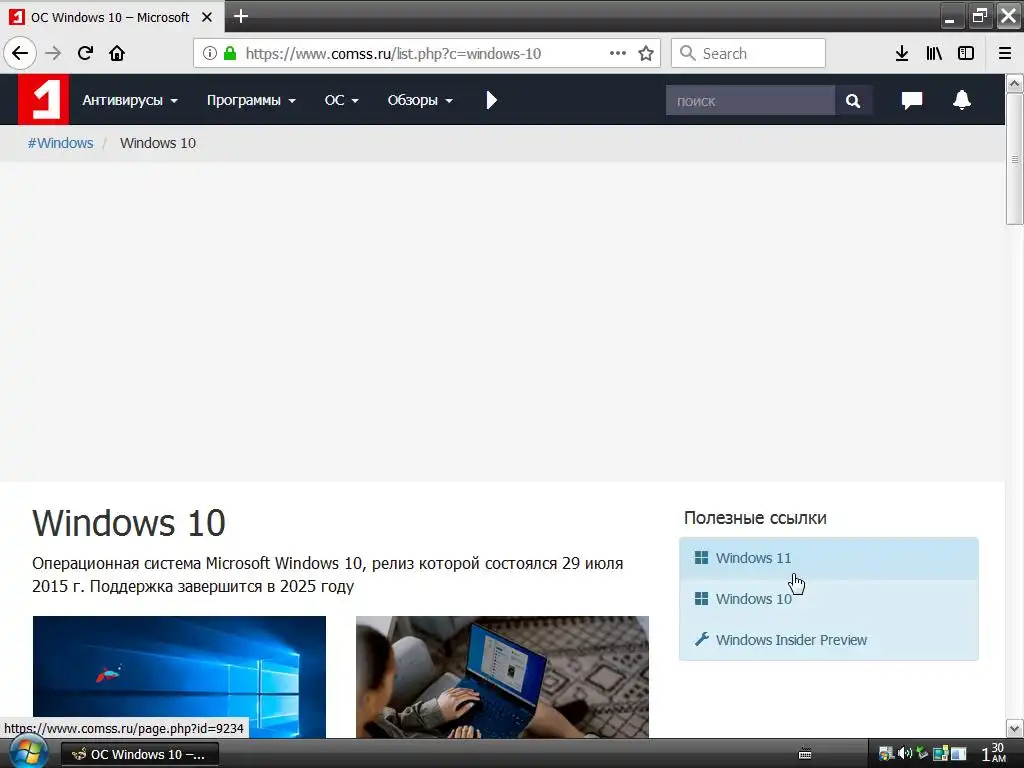
Task: Select the OC Windows 10 taskbar button
Action: pos(140,754)
